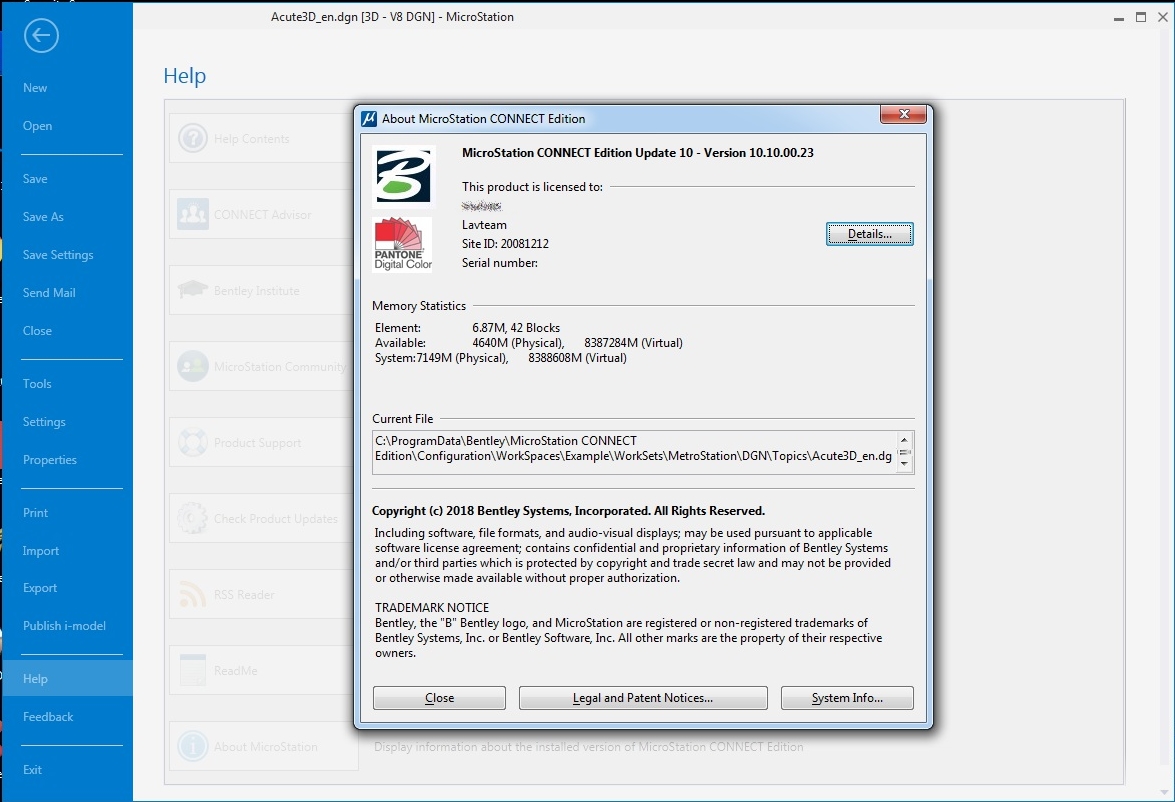The width and height of the screenshot is (1175, 802).
Task: Click the Product Support lifebuoy icon
Action: pyautogui.click(x=193, y=442)
